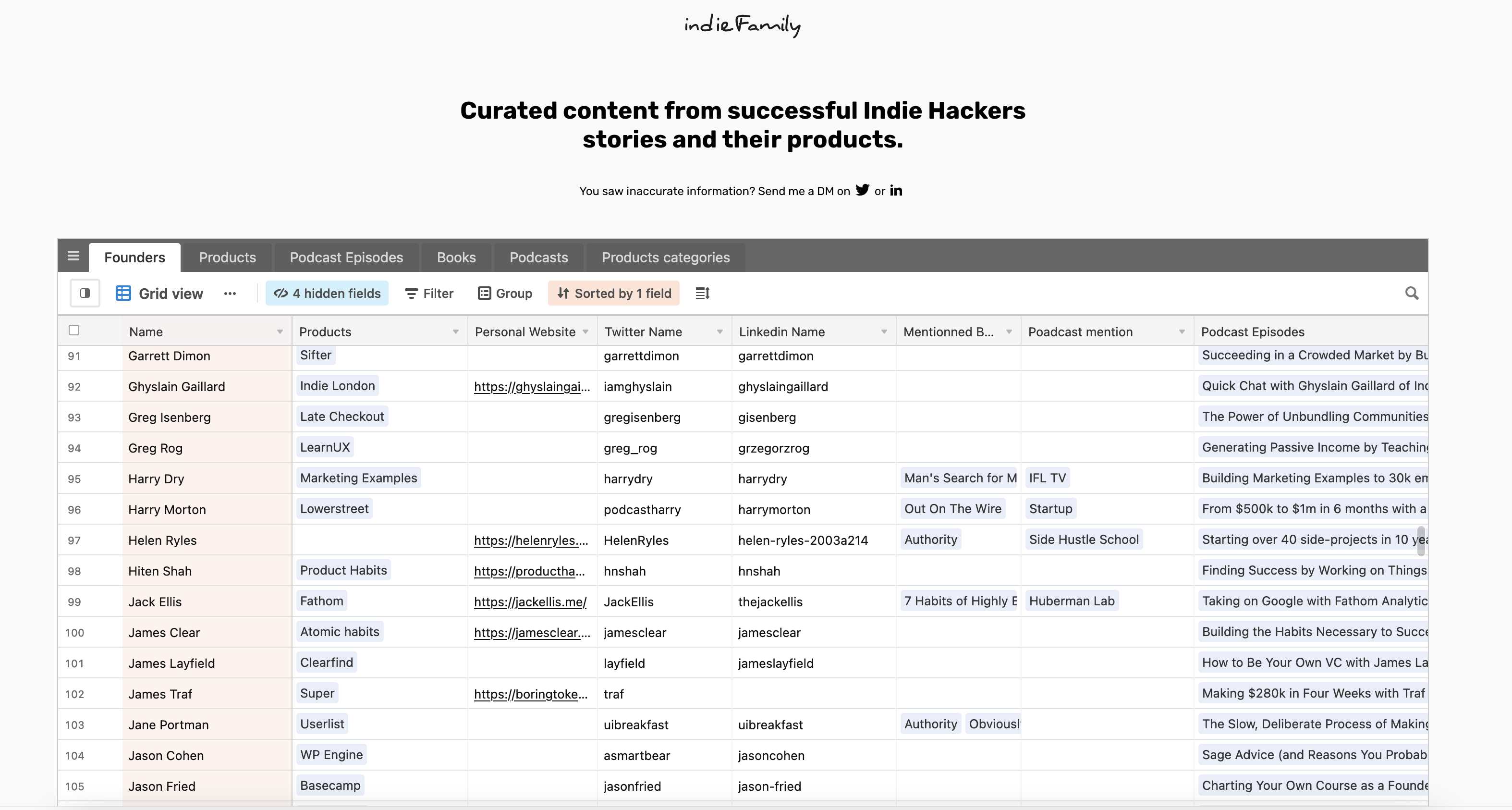
Task: Open the Filter option
Action: click(429, 293)
